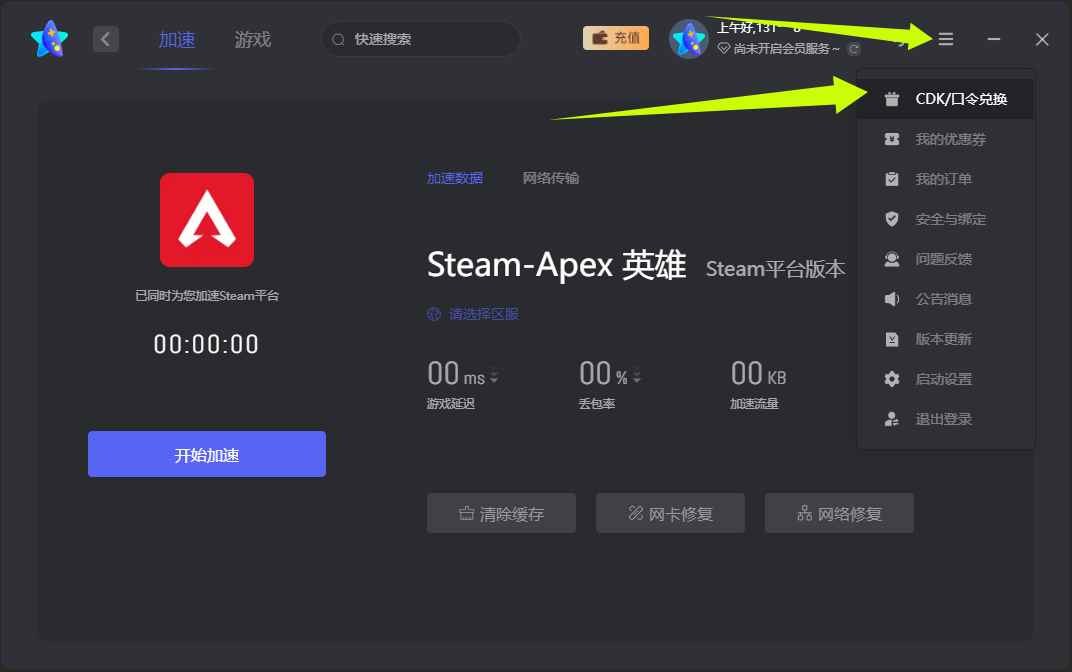Image resolution: width=1072 pixels, height=672 pixels.
Task: Click the 00 KB traffic value
Action: point(758,374)
